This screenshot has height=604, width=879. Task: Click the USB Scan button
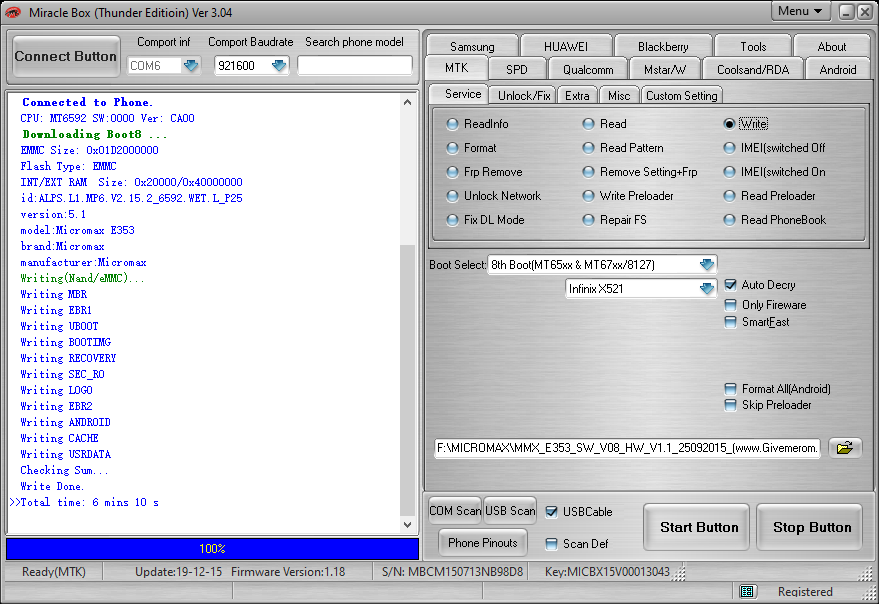tap(510, 511)
